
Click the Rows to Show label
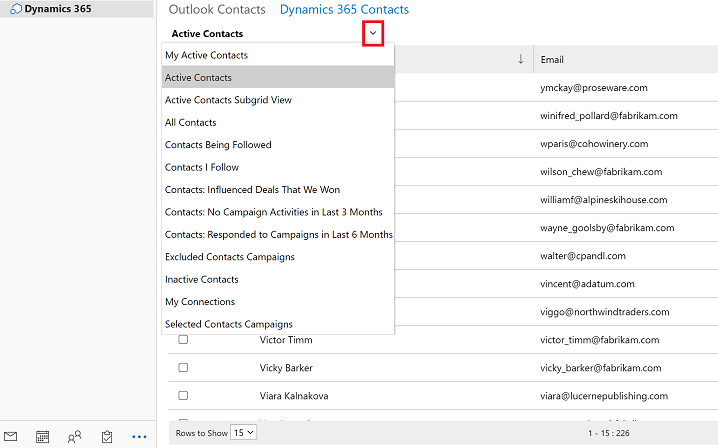[x=201, y=433]
